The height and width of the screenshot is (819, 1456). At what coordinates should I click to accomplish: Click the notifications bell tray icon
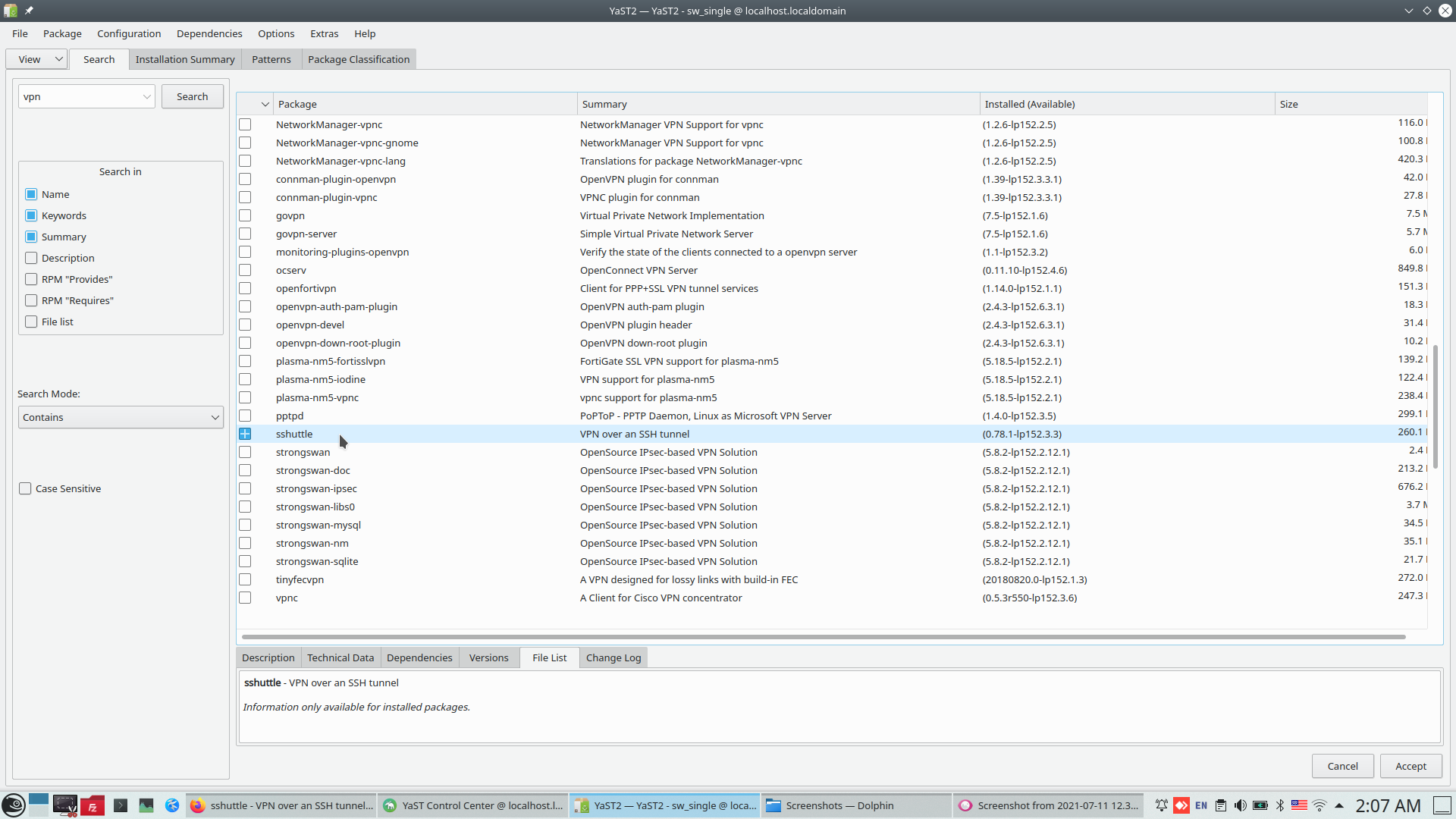1161,805
